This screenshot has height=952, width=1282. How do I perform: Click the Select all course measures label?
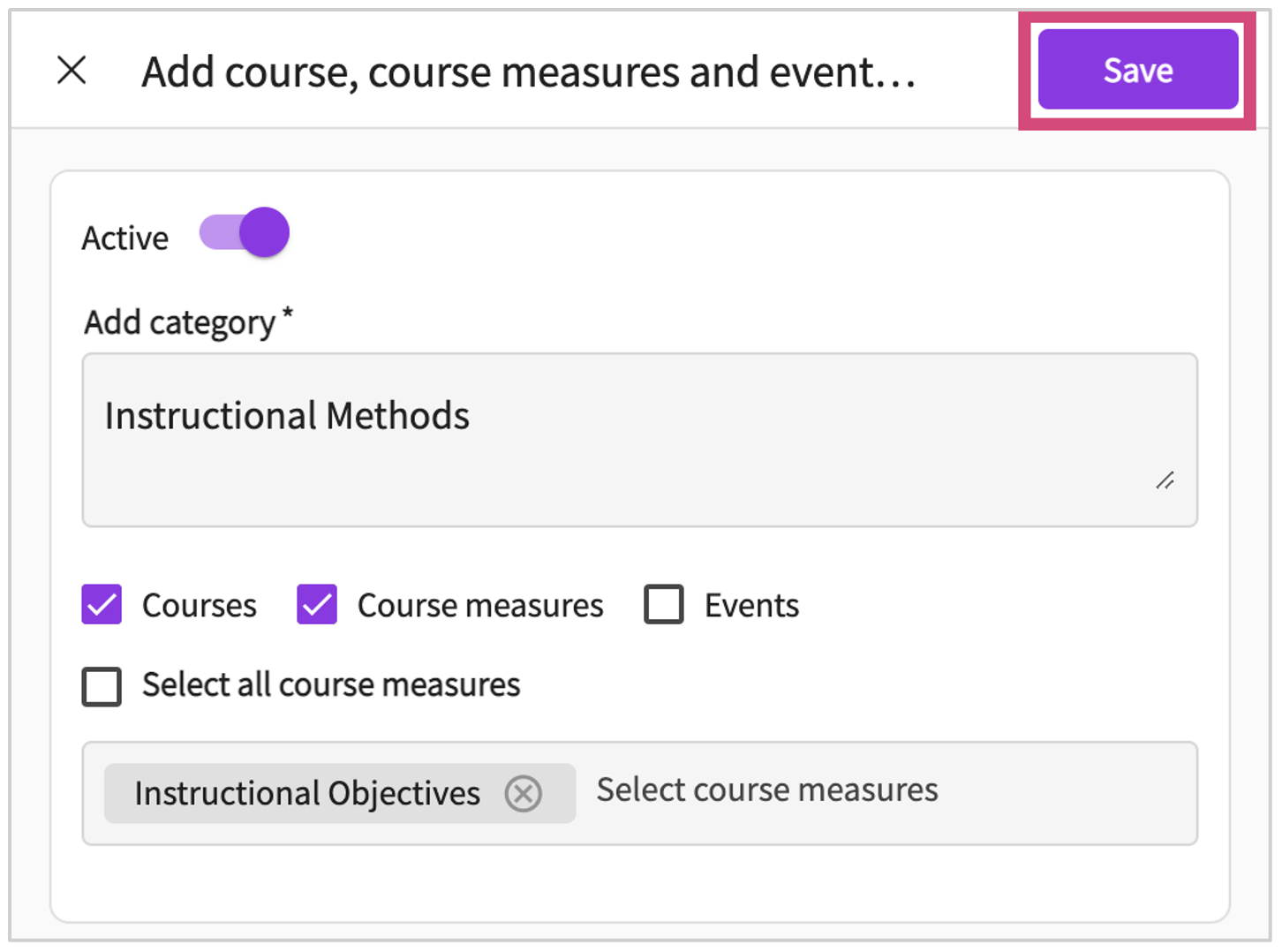331,685
